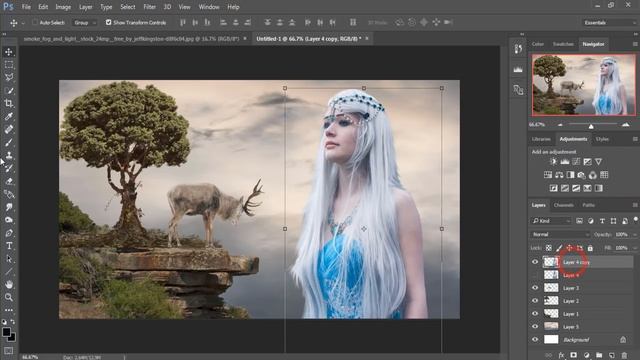Add an Invert adjustment
The width and height of the screenshot is (640, 360).
(553, 188)
